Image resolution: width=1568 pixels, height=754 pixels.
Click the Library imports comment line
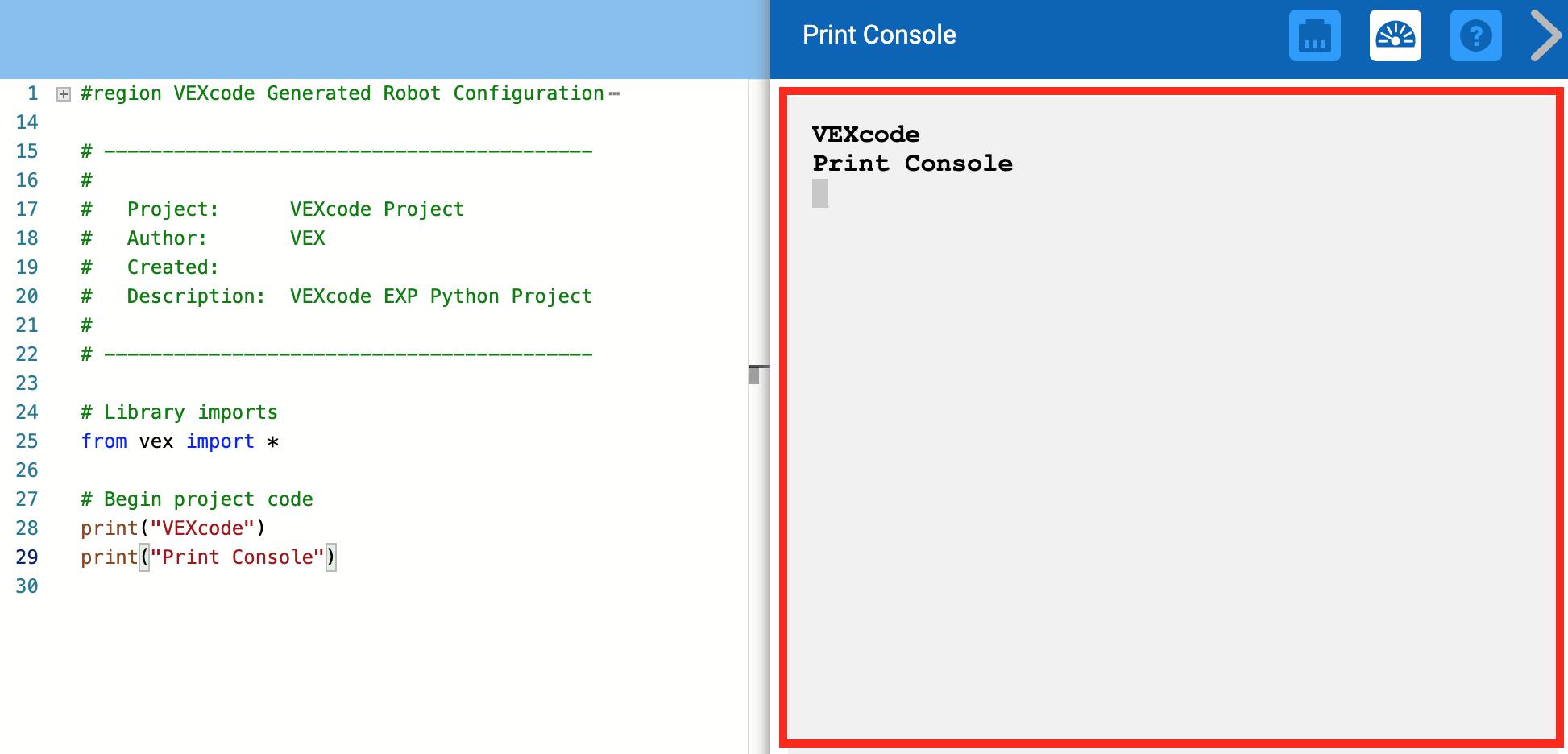178,412
